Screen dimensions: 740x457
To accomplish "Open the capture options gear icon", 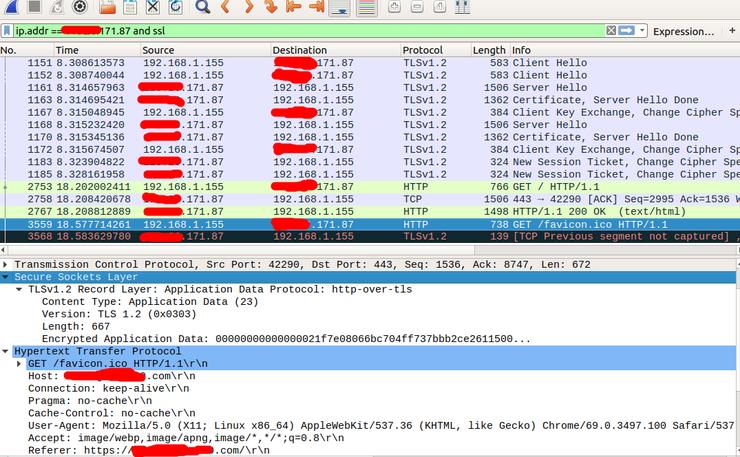I will pyautogui.click(x=81, y=8).
